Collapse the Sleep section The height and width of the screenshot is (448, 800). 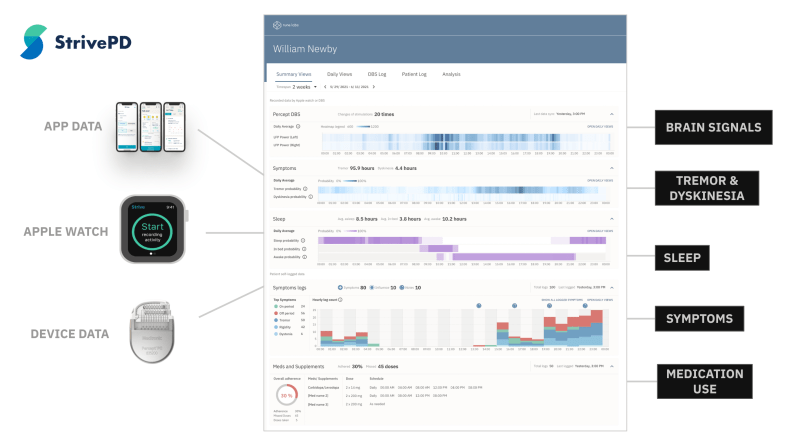pyautogui.click(x=612, y=219)
